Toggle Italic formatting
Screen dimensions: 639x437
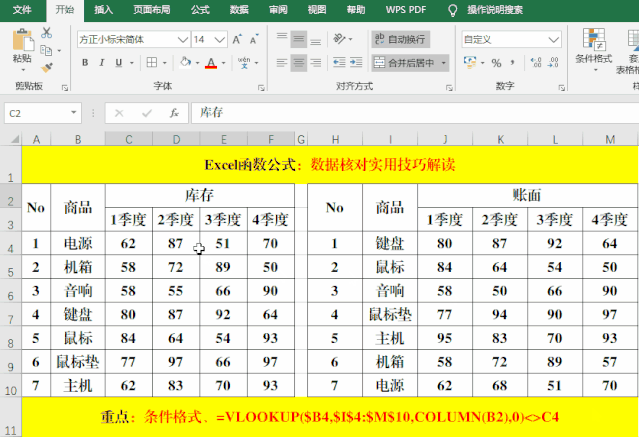click(x=101, y=62)
